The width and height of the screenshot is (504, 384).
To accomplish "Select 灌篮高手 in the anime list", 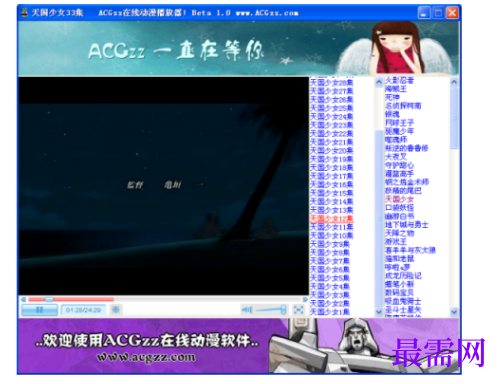I will click(400, 174).
